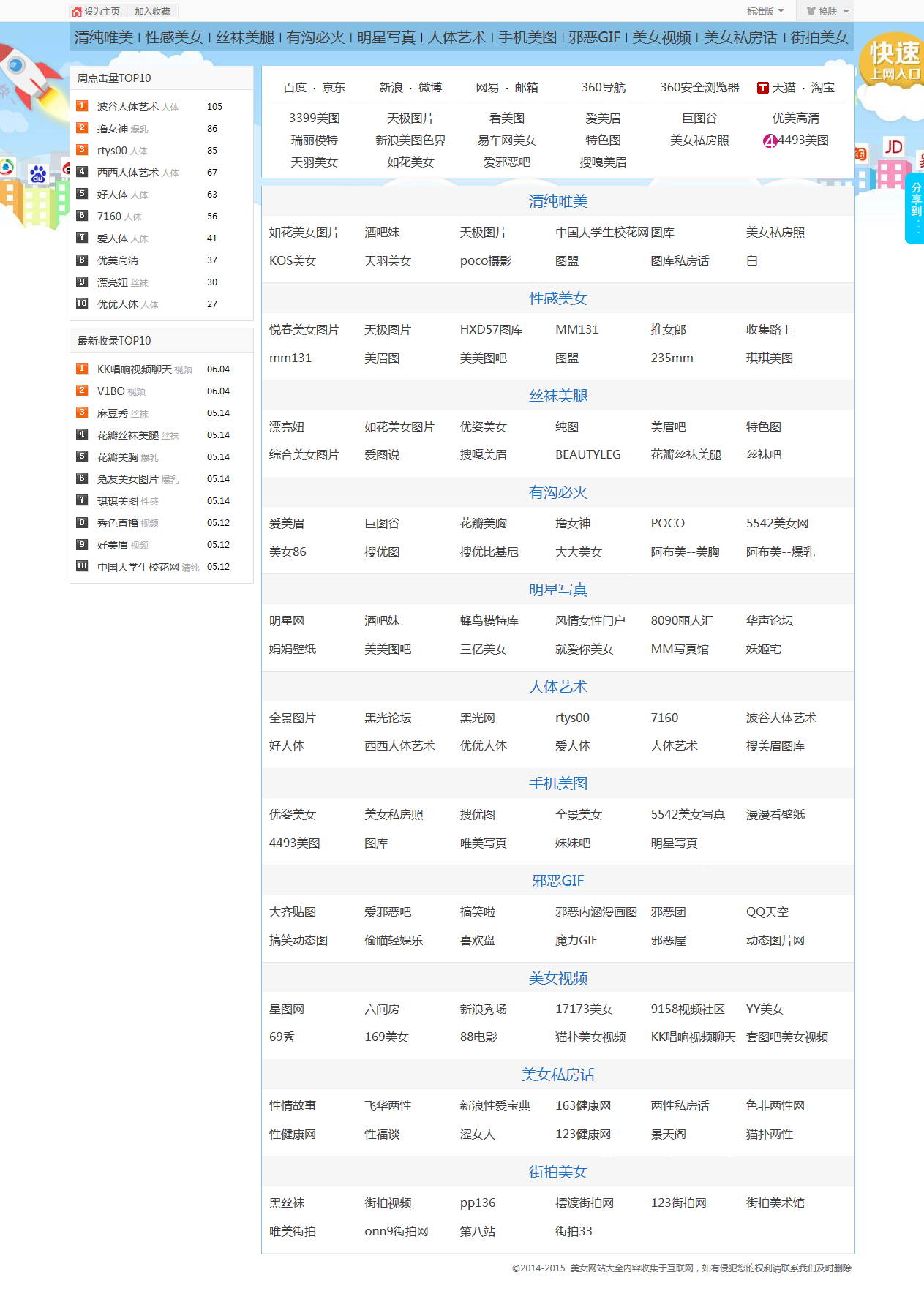Open the 163健康网 link

[583, 1106]
